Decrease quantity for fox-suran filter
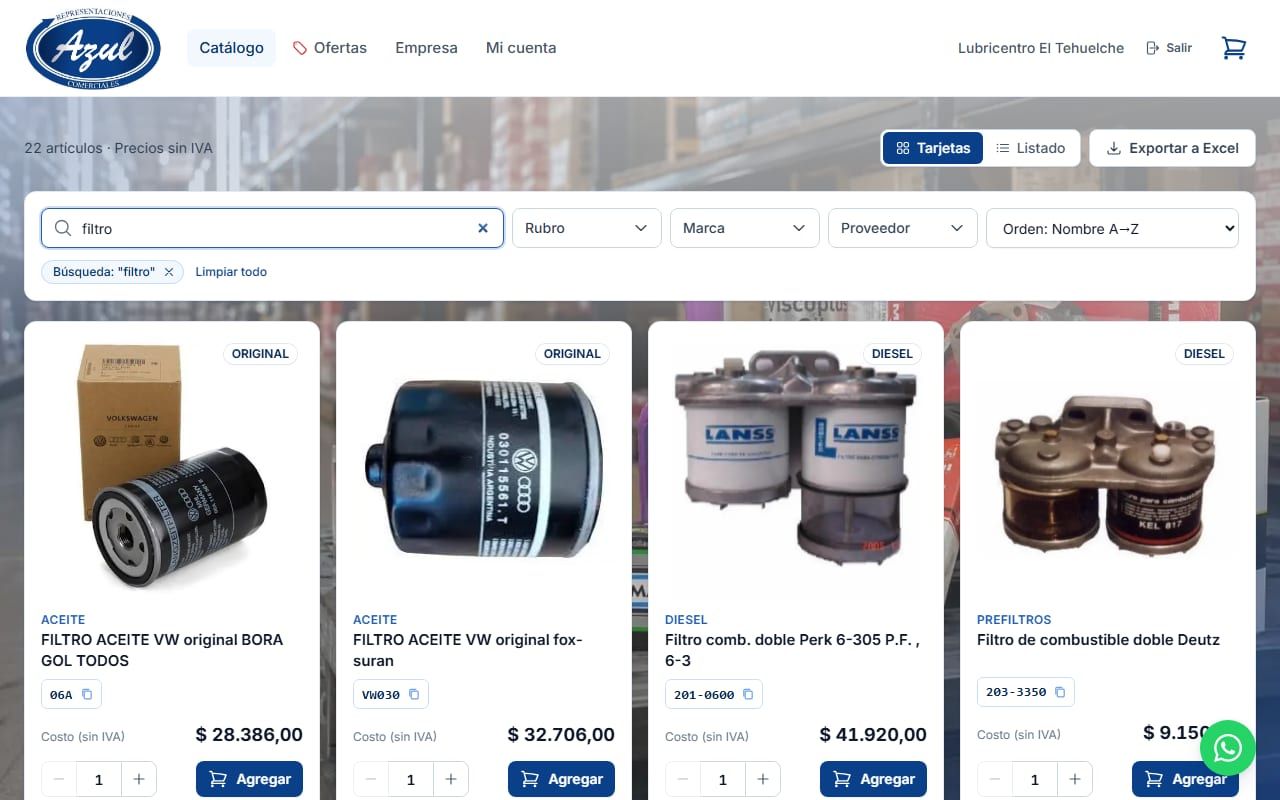1280x800 pixels. click(371, 779)
